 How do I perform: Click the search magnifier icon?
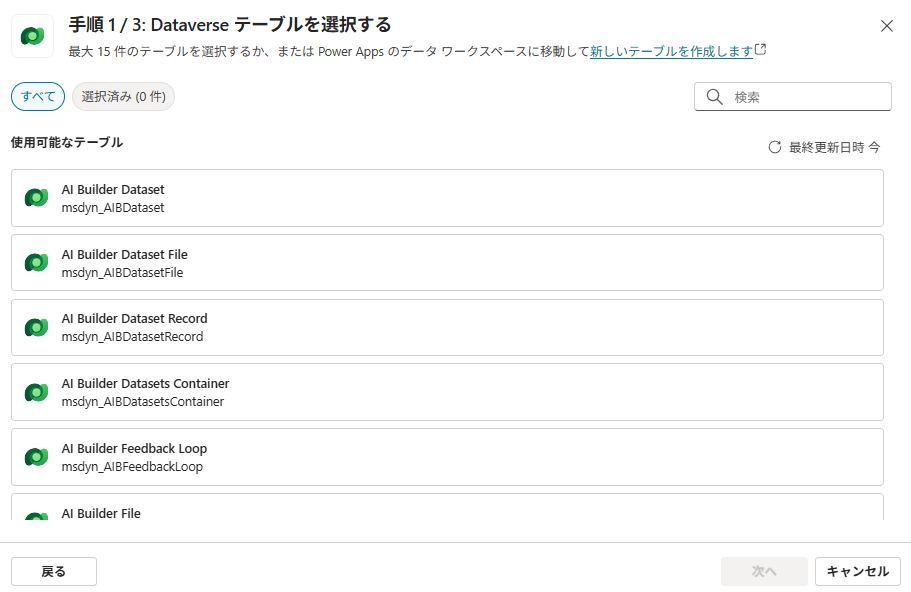point(715,96)
